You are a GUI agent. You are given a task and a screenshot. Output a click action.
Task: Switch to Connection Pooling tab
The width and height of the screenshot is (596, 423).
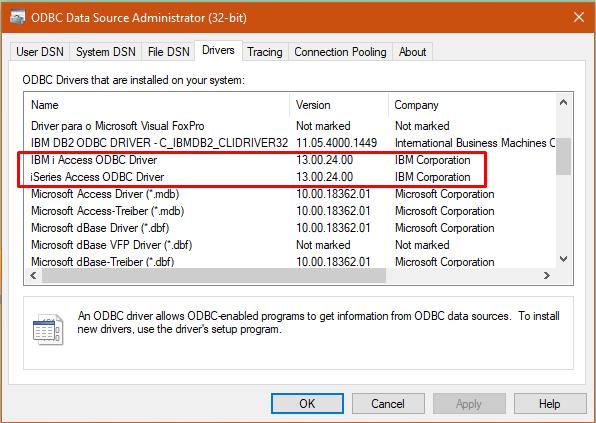(x=340, y=52)
